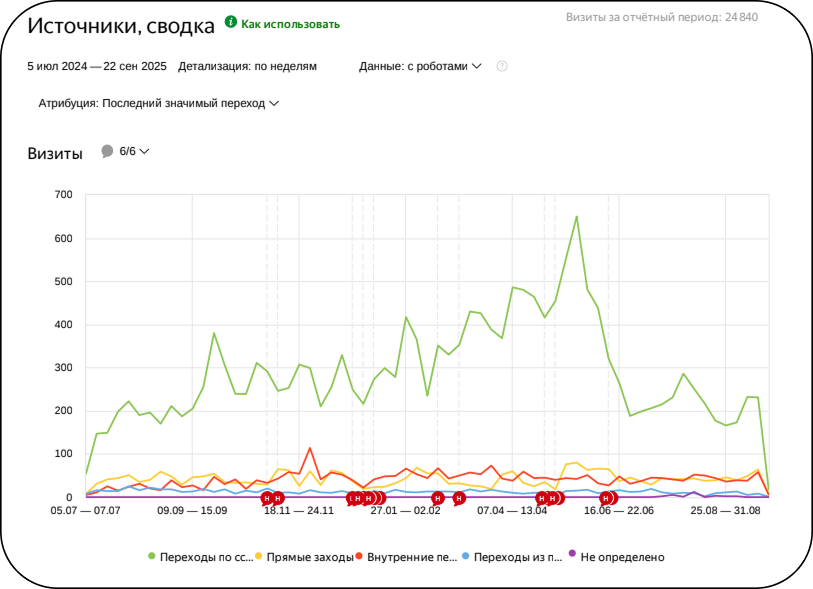This screenshot has height=589, width=813.
Task: Click the grey question mark help icon
Action: [501, 66]
